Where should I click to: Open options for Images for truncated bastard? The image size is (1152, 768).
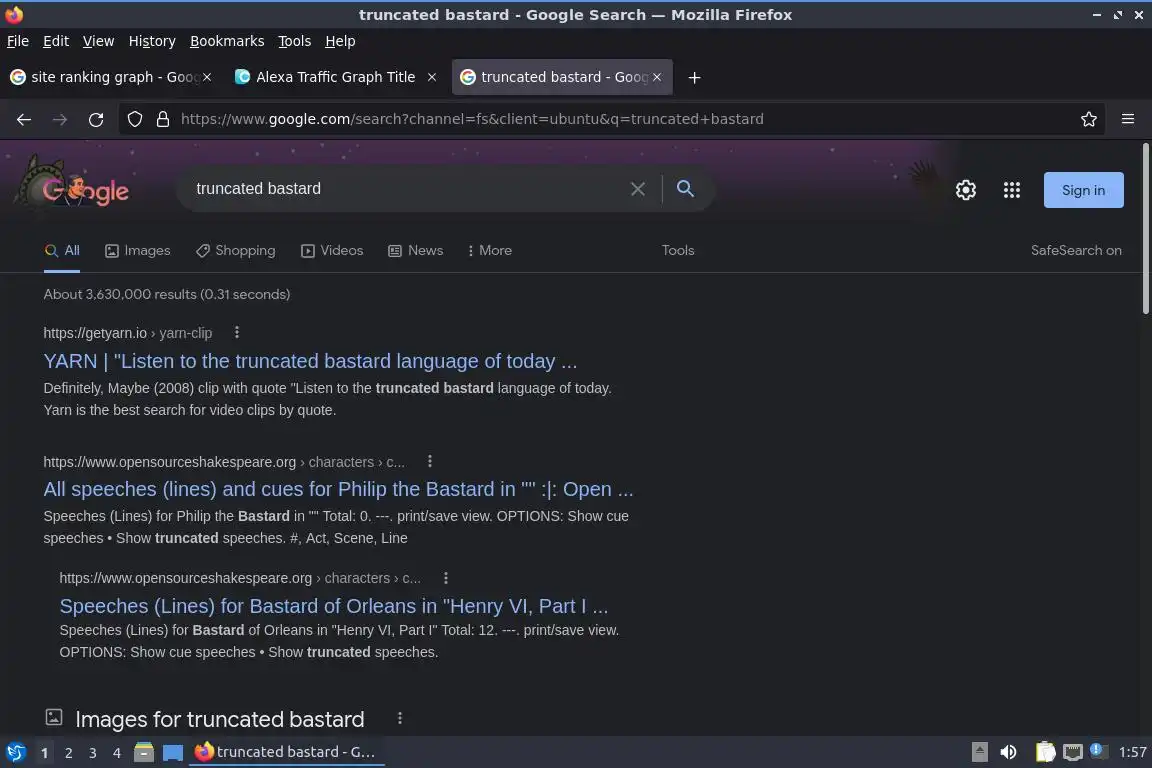tap(400, 718)
